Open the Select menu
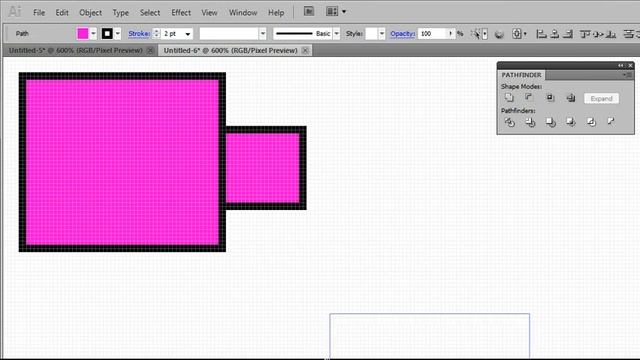The height and width of the screenshot is (360, 640). click(150, 13)
